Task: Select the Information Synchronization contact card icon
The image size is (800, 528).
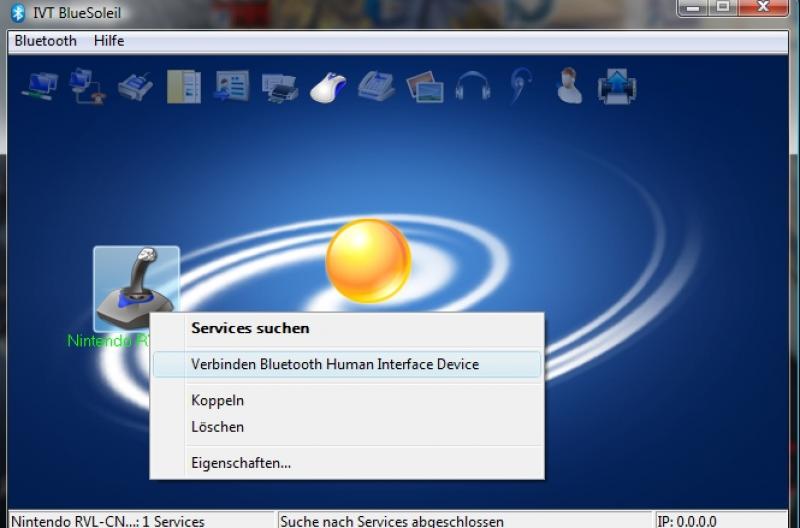Action: coord(232,86)
